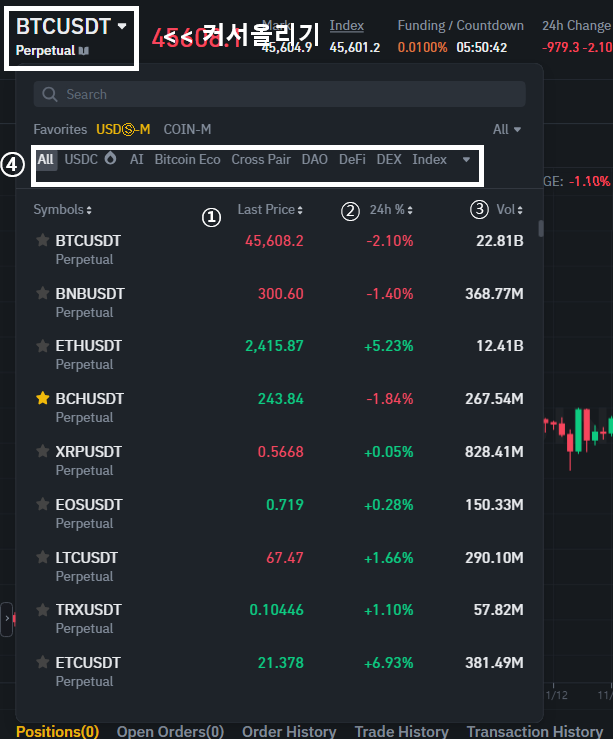Click the 0.0100% funding rate value
613x739 pixels.
(x=422, y=48)
